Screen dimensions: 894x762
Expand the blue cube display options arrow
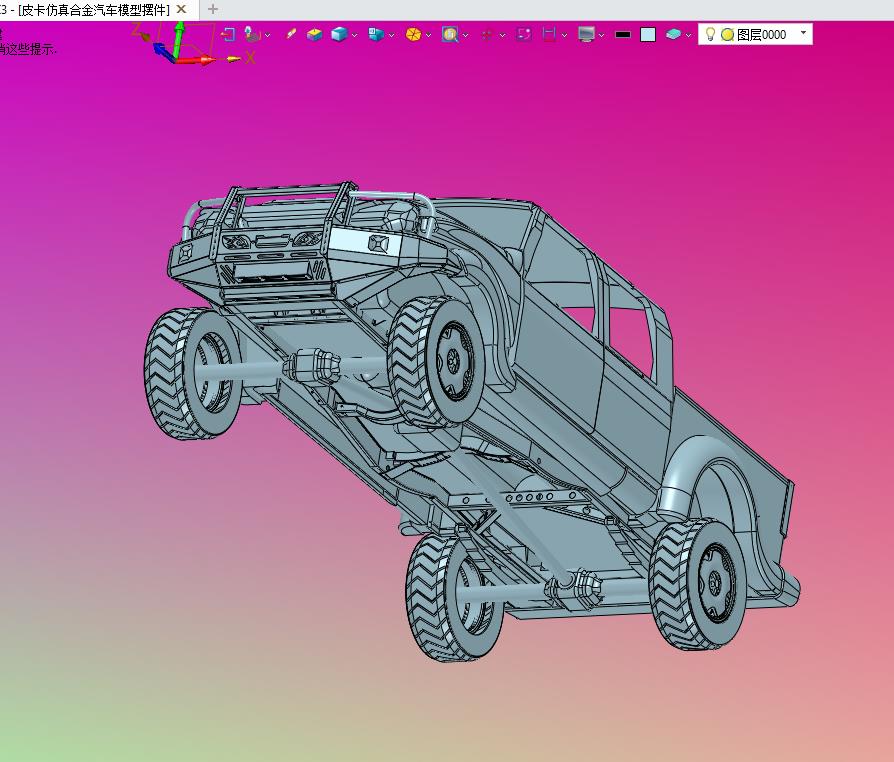(355, 35)
